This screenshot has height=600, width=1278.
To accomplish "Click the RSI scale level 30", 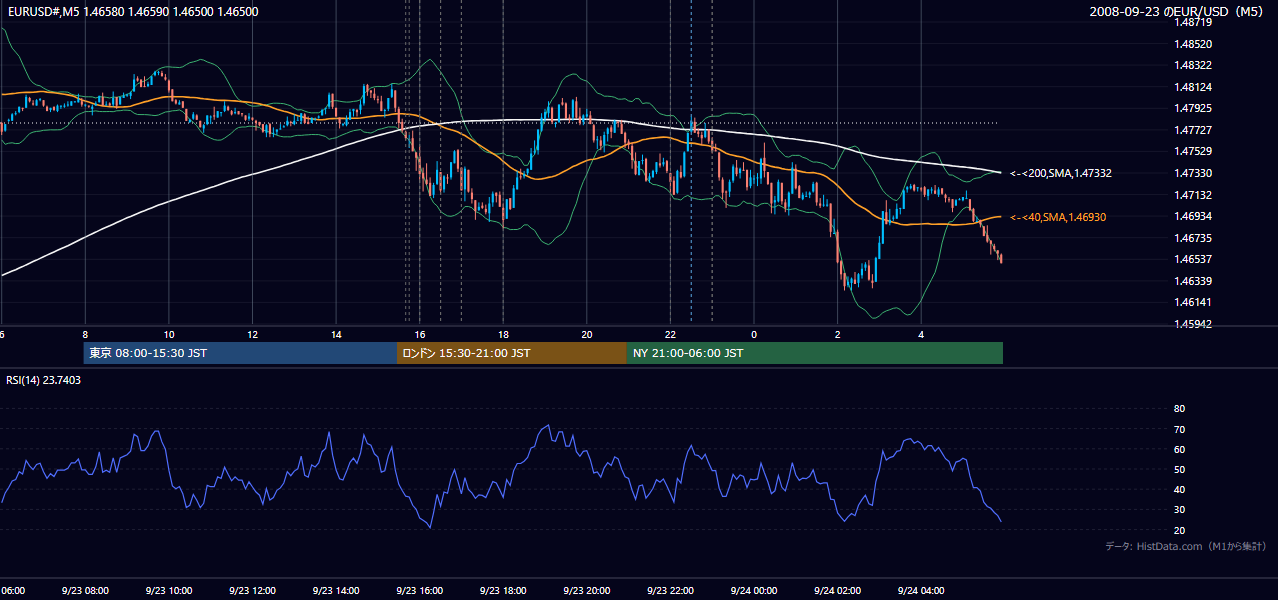I will click(x=1180, y=510).
